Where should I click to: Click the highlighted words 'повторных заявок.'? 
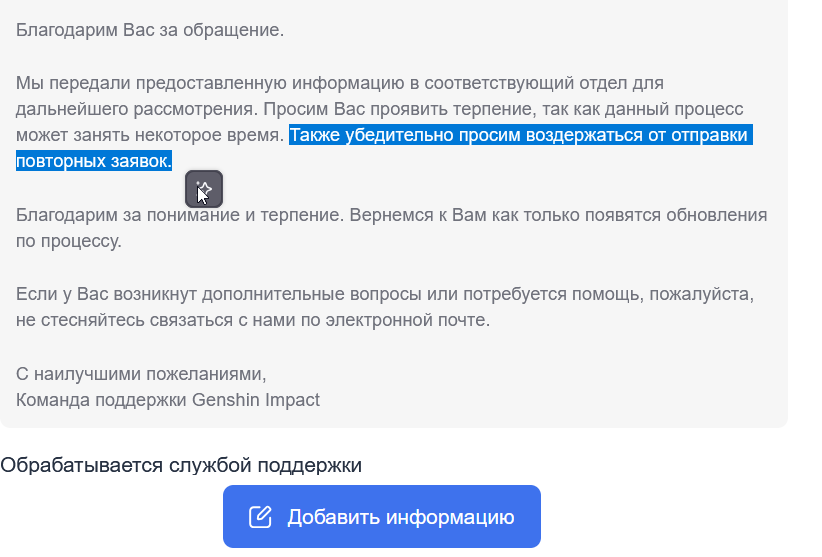click(94, 161)
